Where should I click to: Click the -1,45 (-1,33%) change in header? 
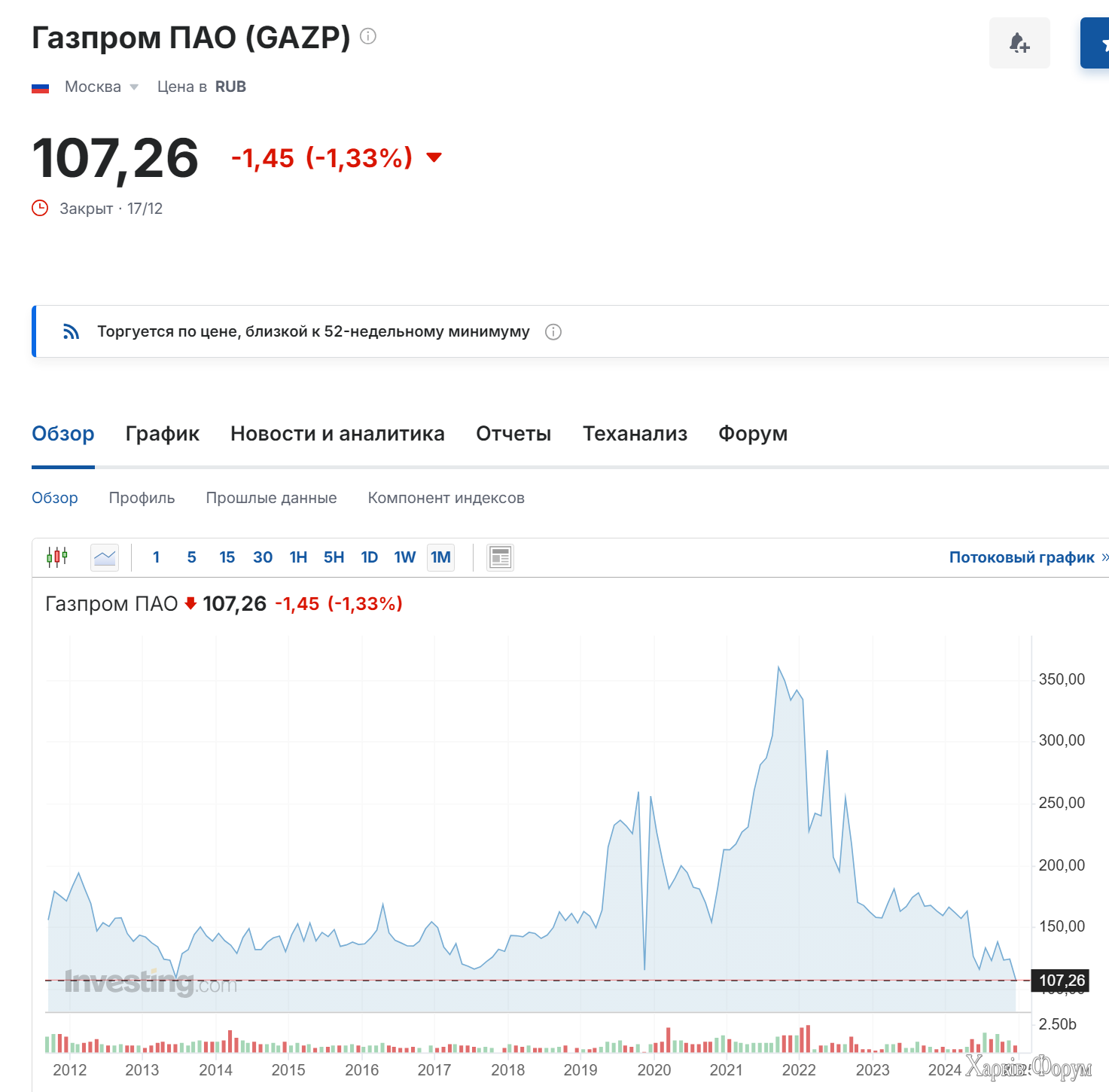pyautogui.click(x=322, y=158)
